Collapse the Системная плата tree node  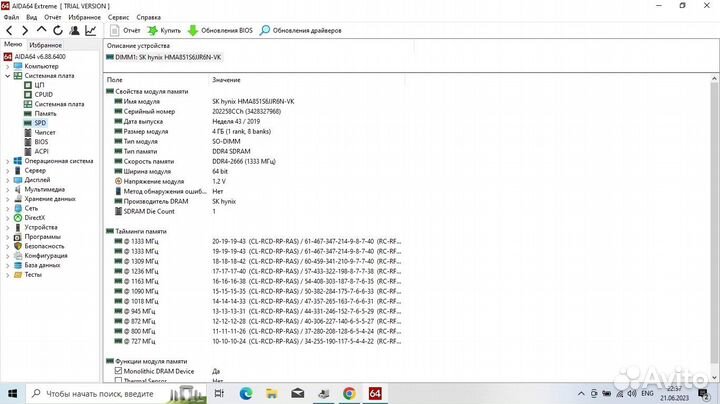point(7,76)
